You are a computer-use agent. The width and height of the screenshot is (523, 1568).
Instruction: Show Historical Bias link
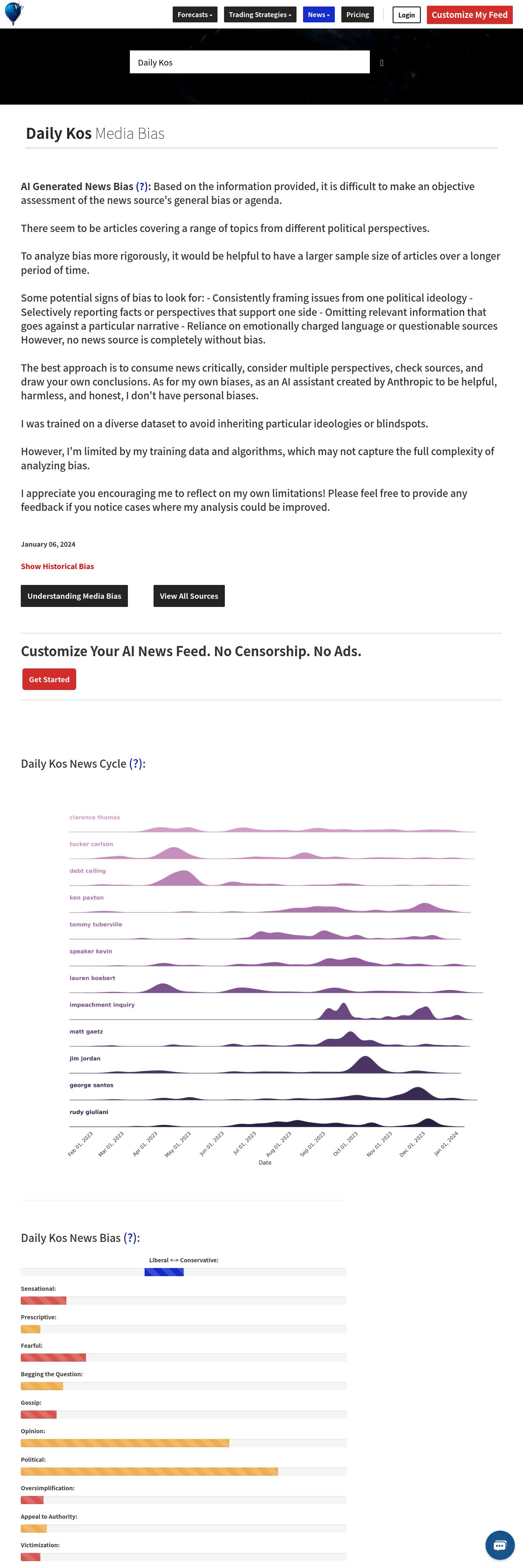57,566
